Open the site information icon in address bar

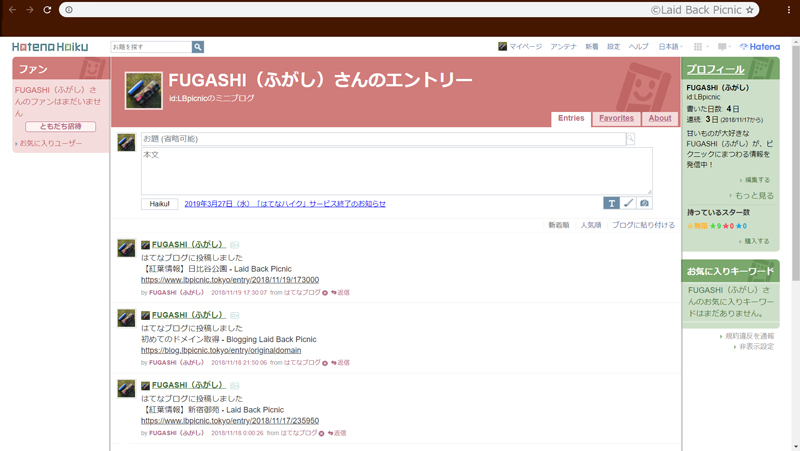point(69,10)
